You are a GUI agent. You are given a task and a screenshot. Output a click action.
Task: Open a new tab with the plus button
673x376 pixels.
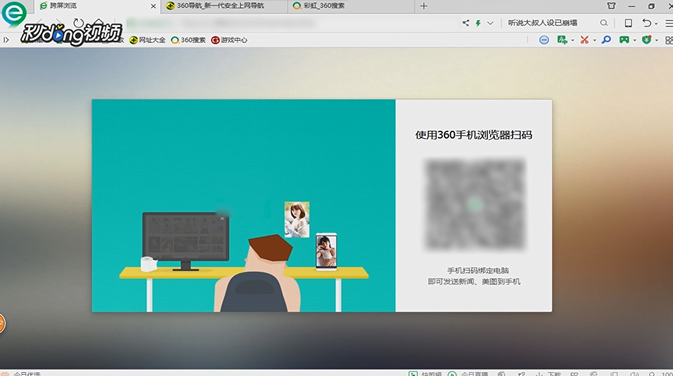point(424,6)
